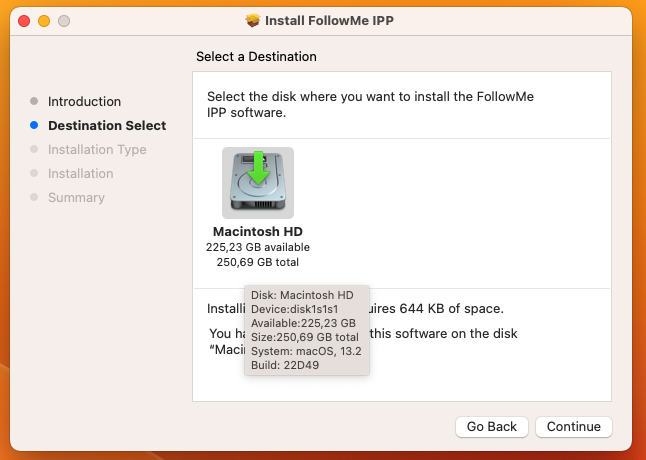The width and height of the screenshot is (646, 460).
Task: Click the bullet beside Summary
Action: [x=34, y=197]
